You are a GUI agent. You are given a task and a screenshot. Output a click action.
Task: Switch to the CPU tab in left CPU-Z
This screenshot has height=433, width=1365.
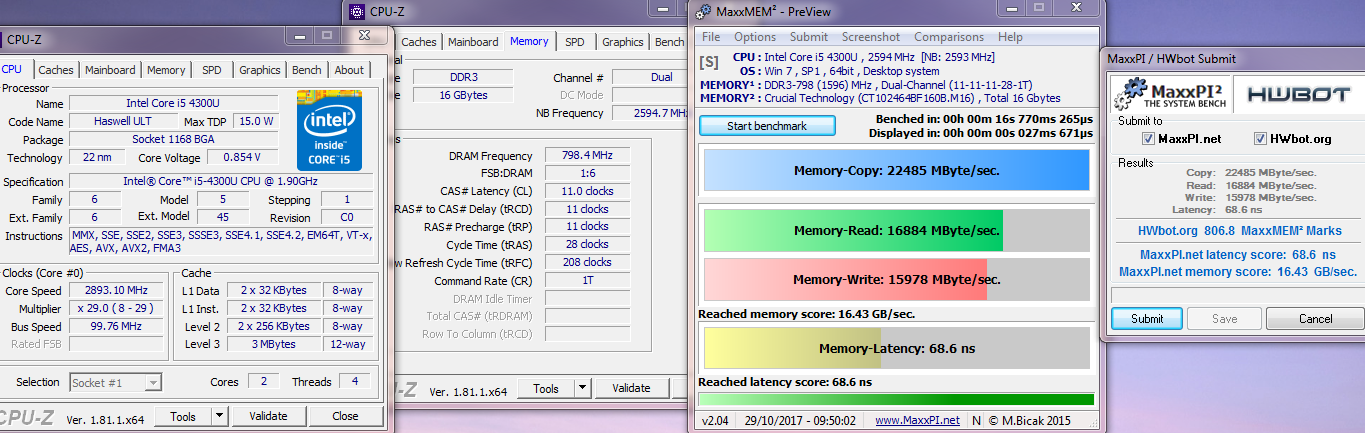(12, 70)
